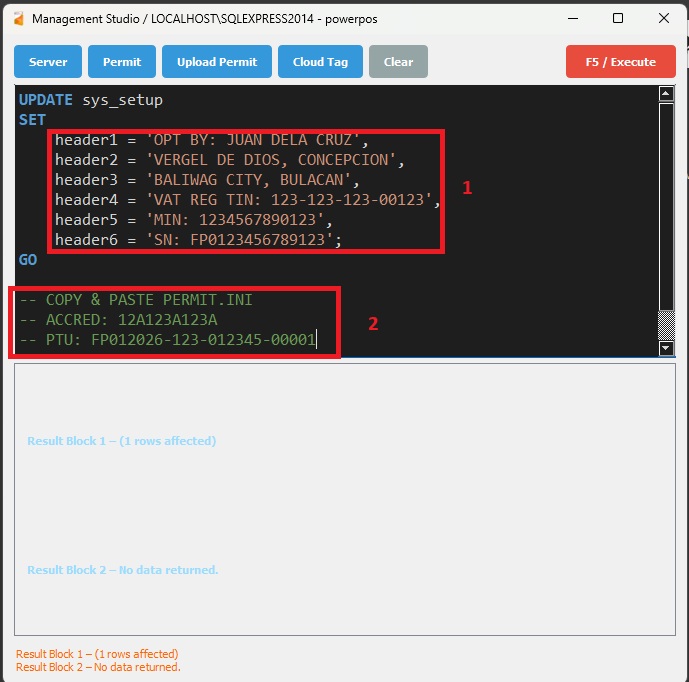Click the editor's vertical scrollbar track
The image size is (689, 682).
pos(666,220)
